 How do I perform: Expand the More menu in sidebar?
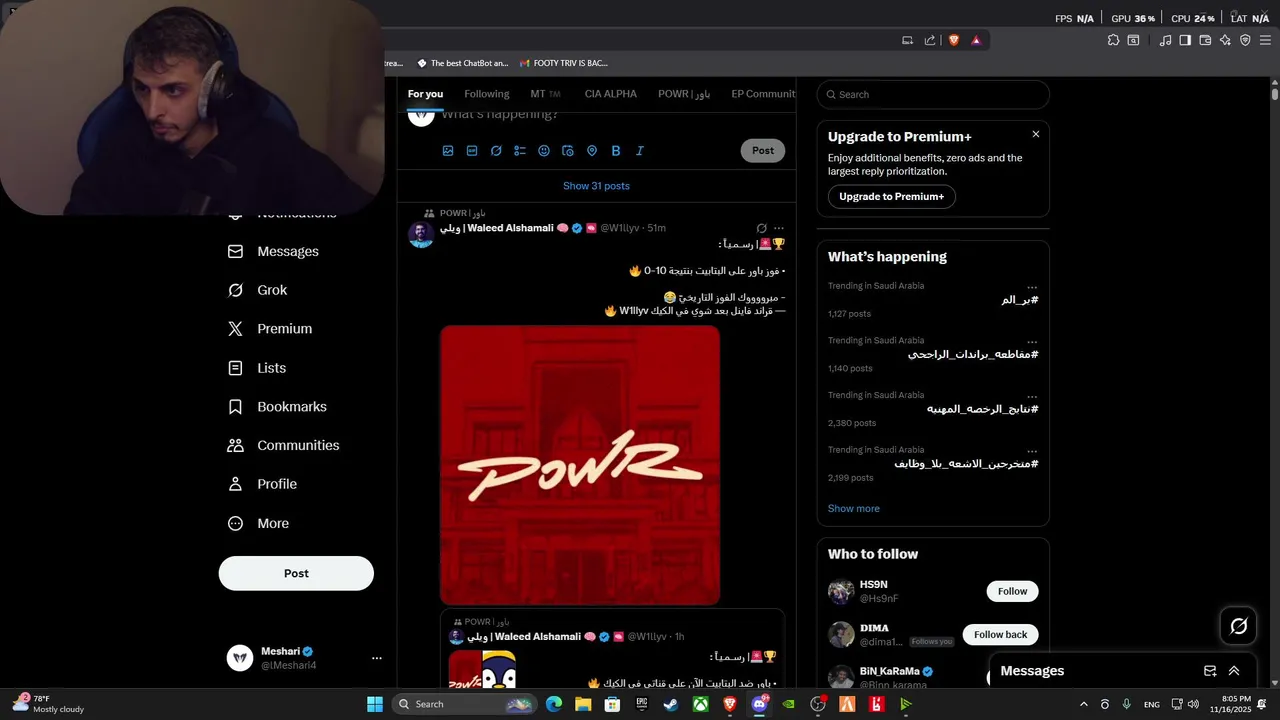pyautogui.click(x=258, y=523)
